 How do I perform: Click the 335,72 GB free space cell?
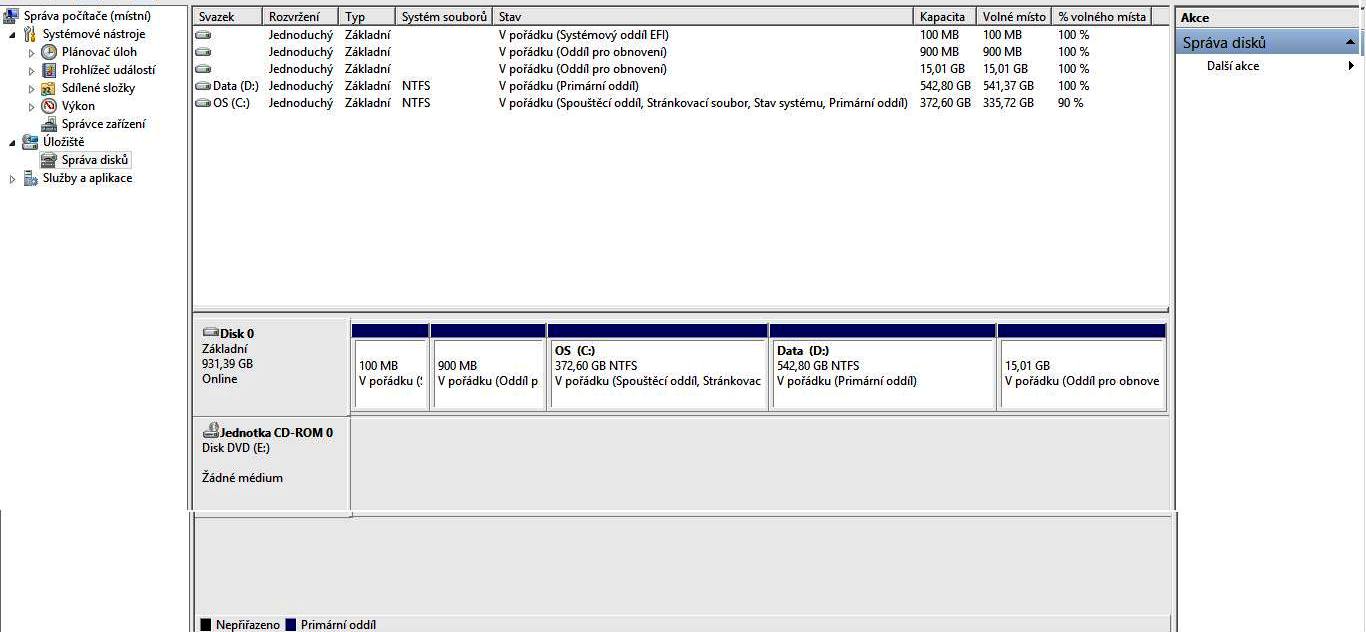click(x=1008, y=103)
